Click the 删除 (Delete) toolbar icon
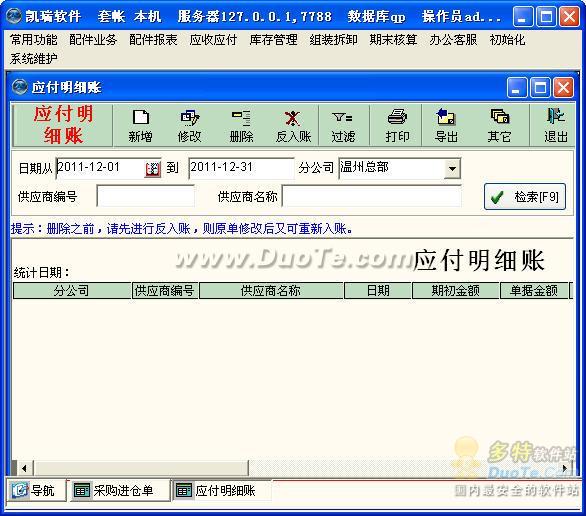This screenshot has width=586, height=516. 241,126
